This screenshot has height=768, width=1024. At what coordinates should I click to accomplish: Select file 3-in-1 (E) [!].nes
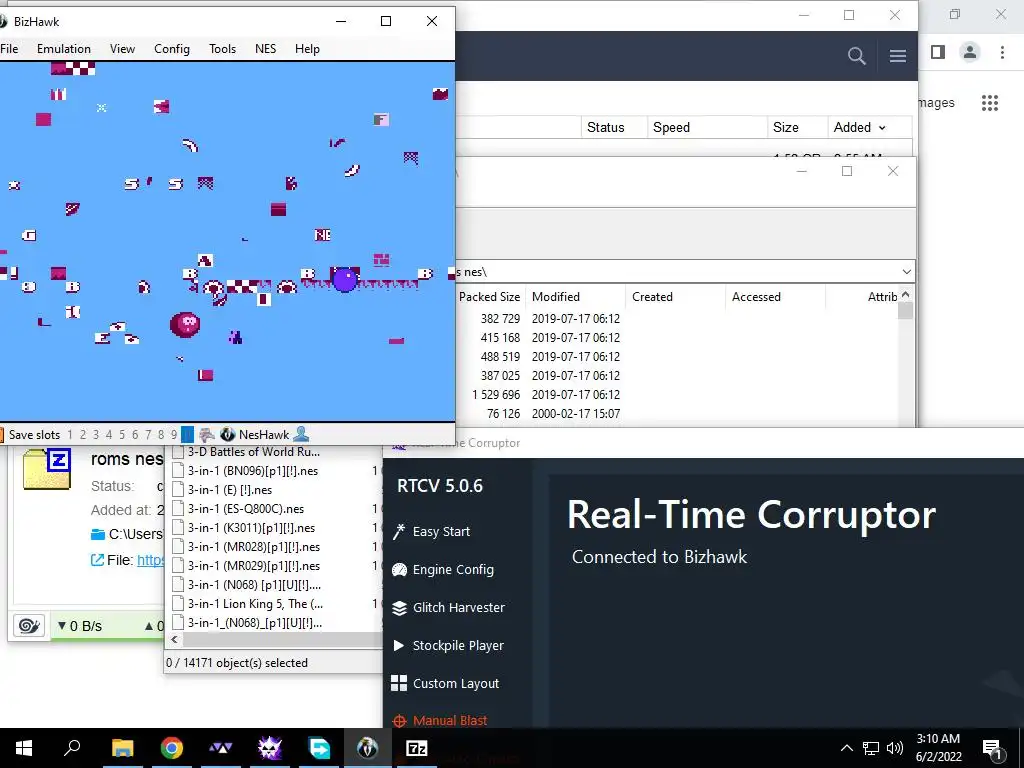pos(230,490)
